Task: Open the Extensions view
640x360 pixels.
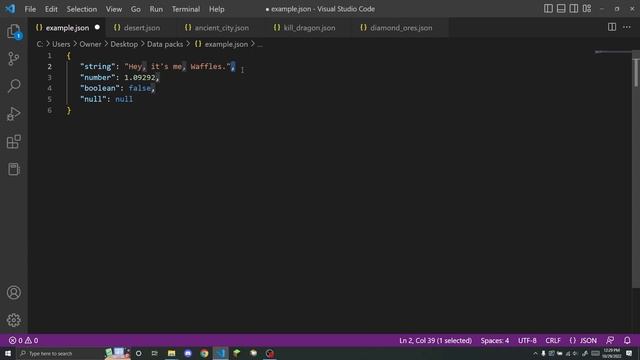Action: [x=13, y=142]
